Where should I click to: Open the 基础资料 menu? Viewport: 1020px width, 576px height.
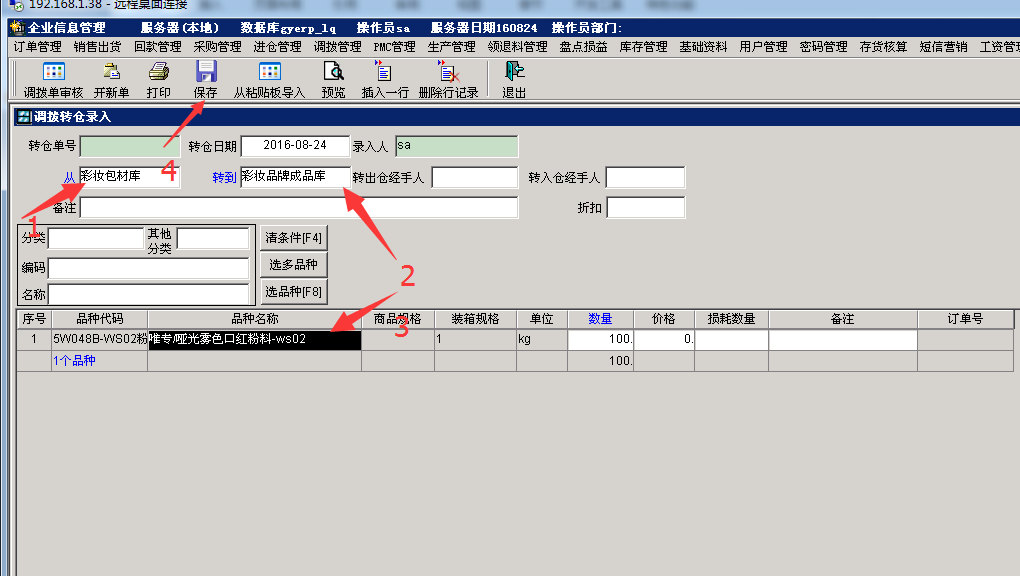coord(703,46)
